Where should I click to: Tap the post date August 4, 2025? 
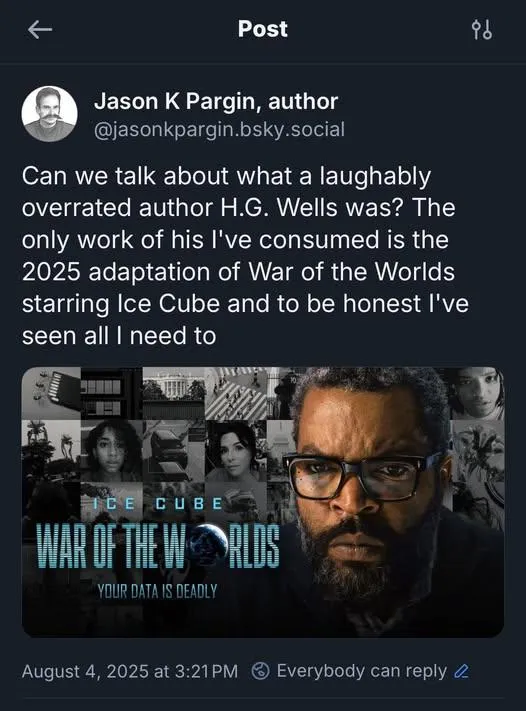(x=85, y=672)
